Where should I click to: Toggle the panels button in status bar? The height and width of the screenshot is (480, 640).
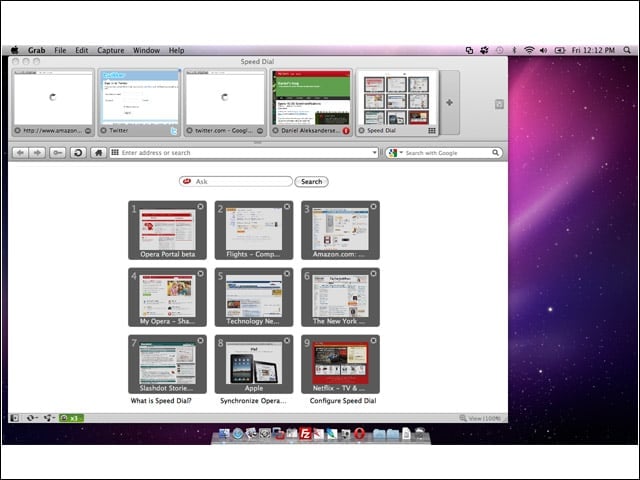(x=14, y=418)
